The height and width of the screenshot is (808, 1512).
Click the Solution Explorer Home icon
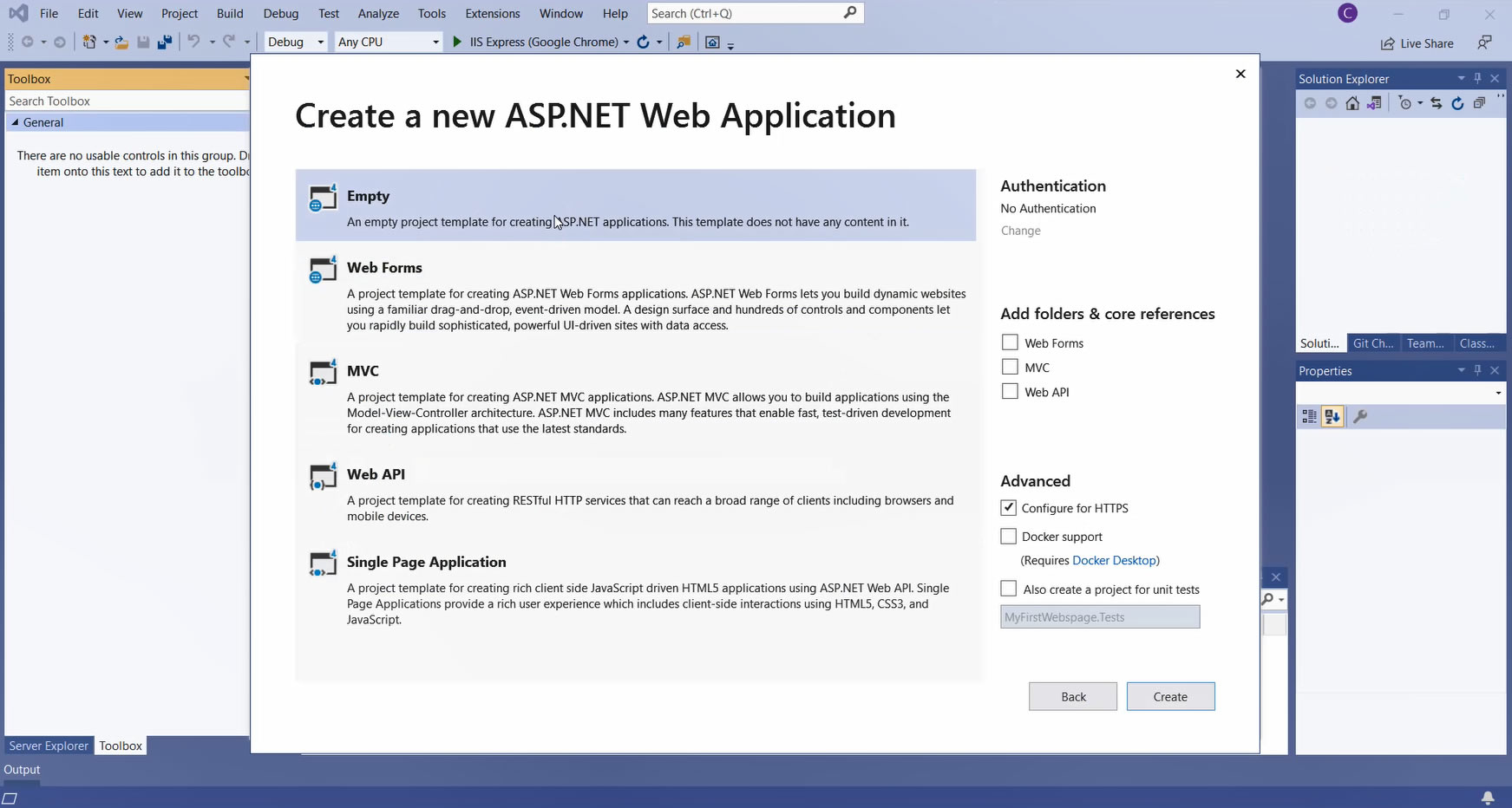(1352, 103)
